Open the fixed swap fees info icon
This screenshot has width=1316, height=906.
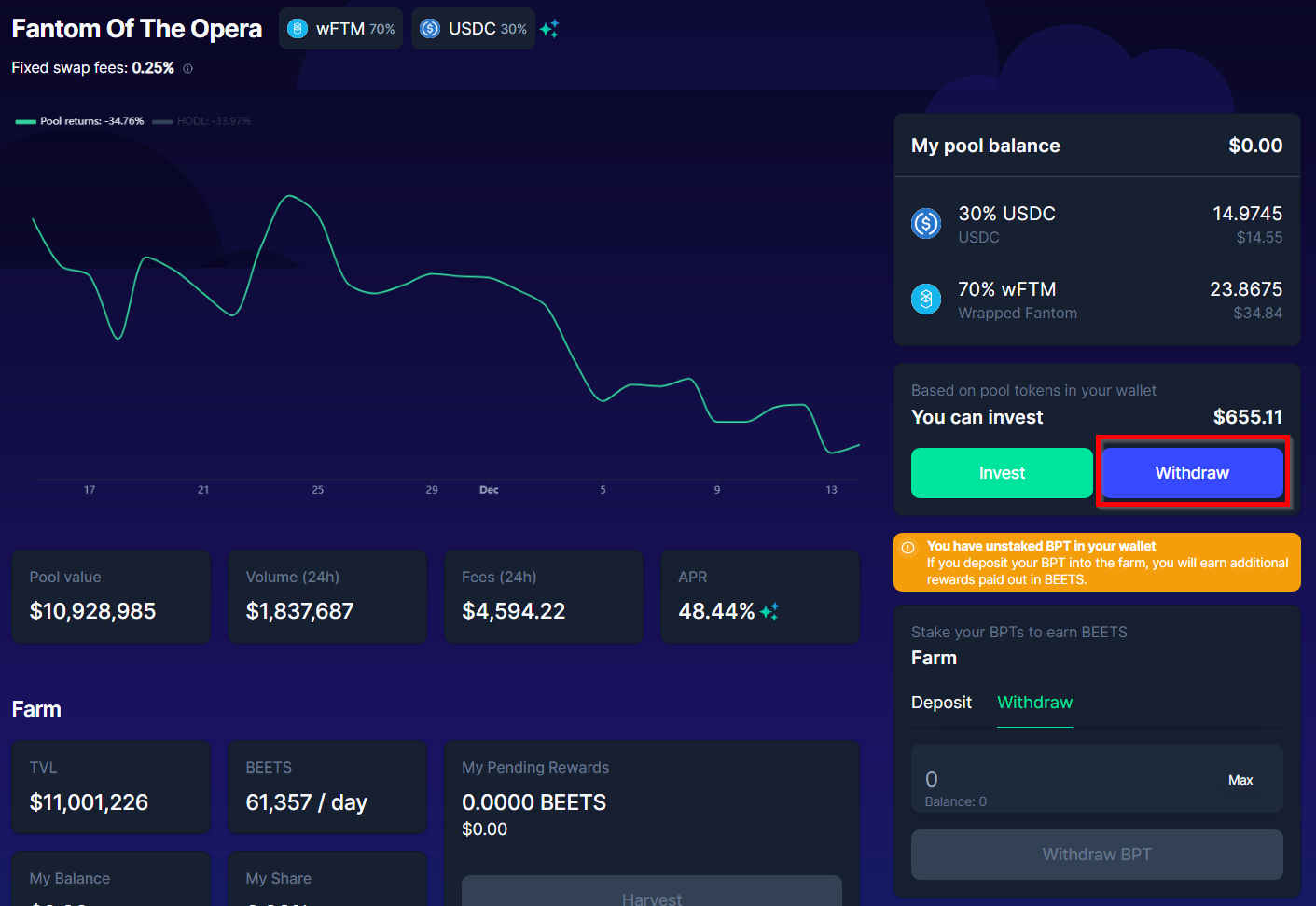pos(188,68)
